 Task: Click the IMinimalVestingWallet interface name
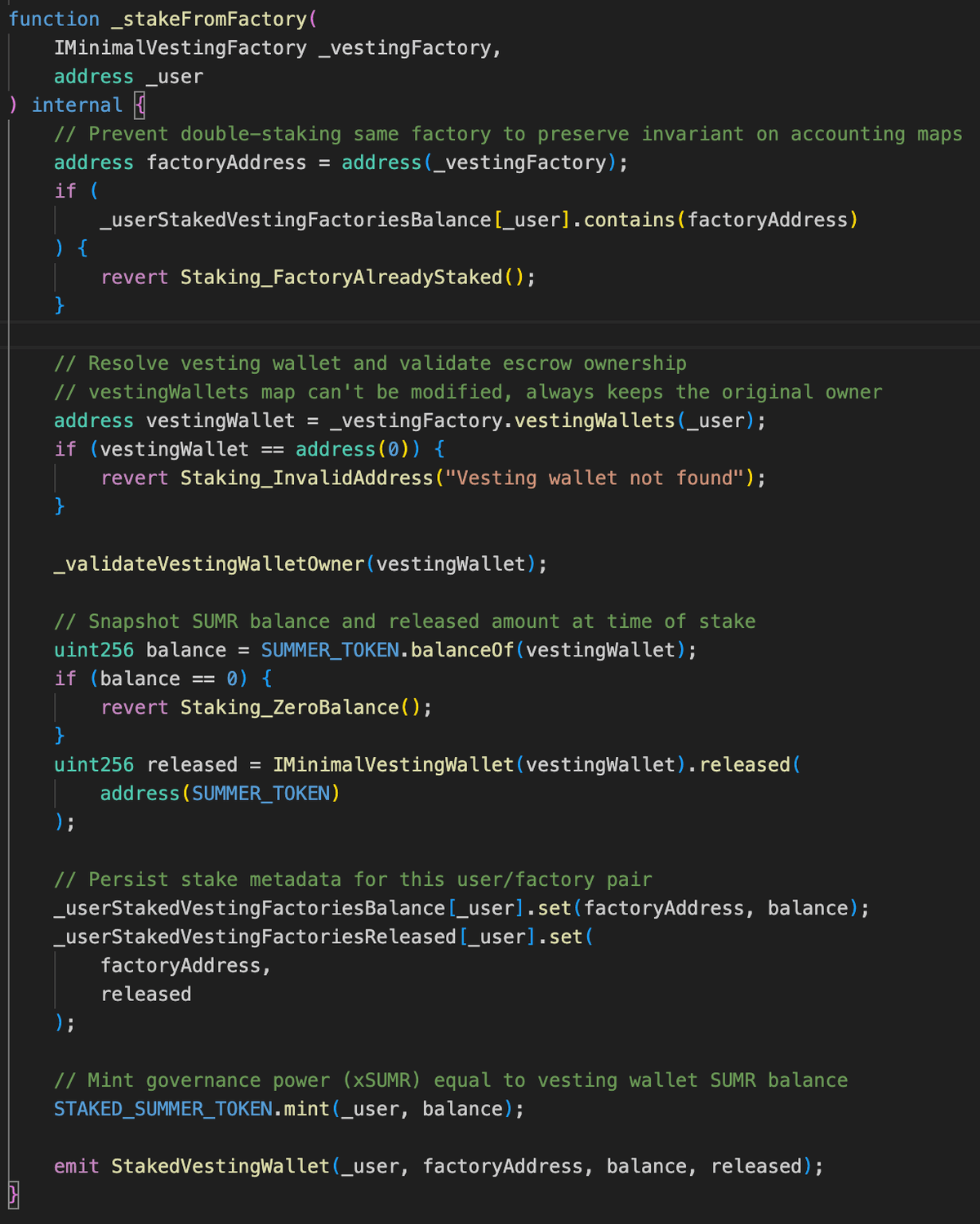[394, 764]
